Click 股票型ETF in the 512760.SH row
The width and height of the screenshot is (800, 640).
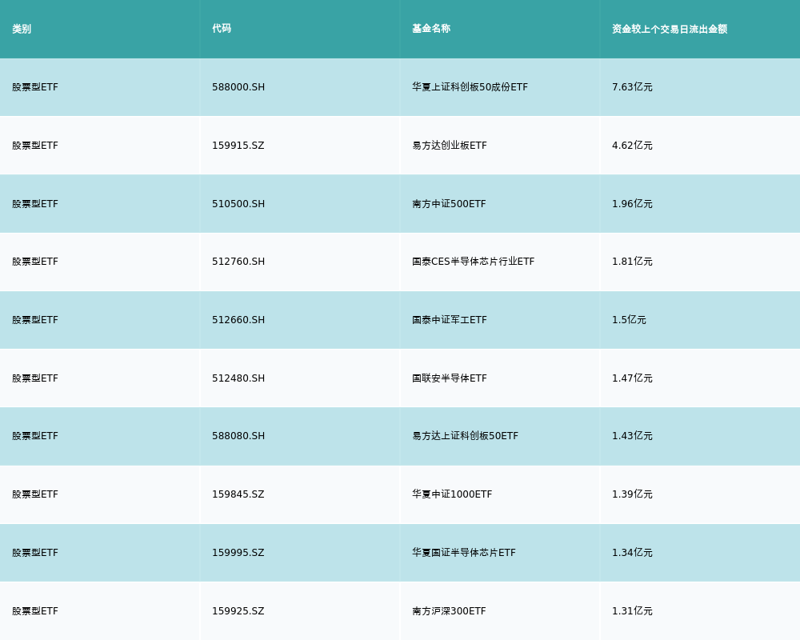pyautogui.click(x=35, y=261)
